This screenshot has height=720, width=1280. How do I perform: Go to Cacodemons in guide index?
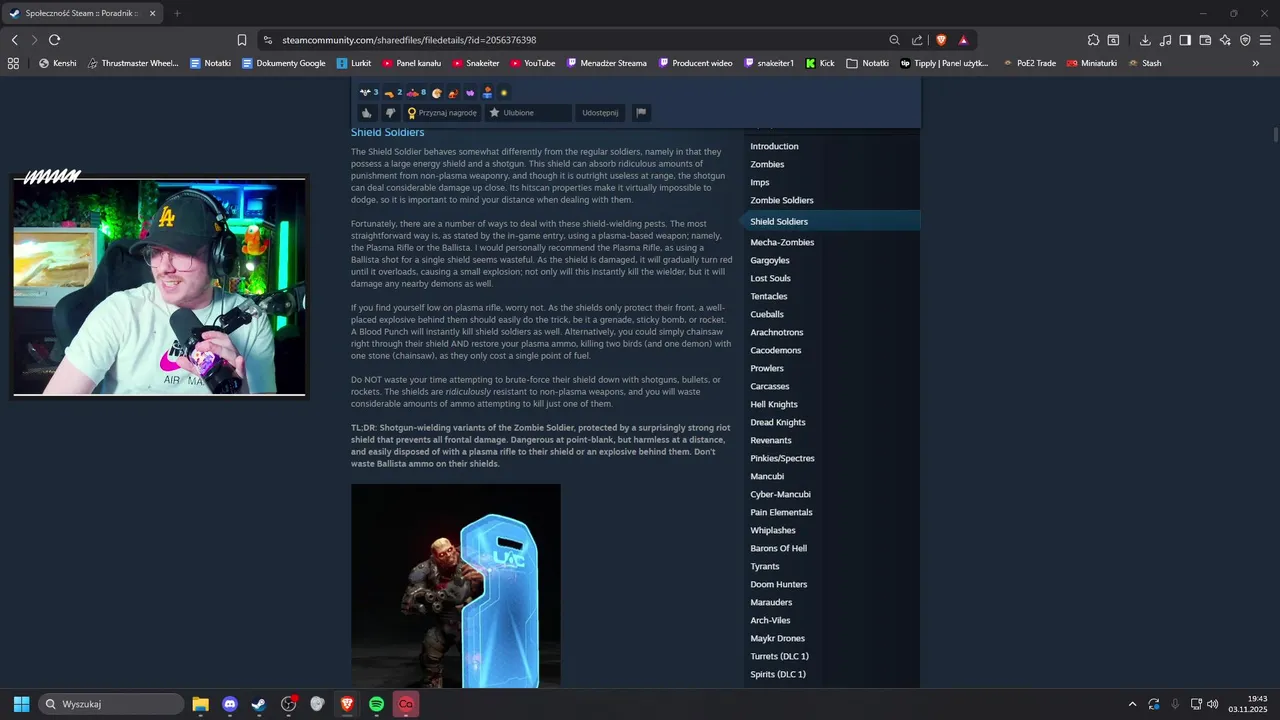coord(777,350)
